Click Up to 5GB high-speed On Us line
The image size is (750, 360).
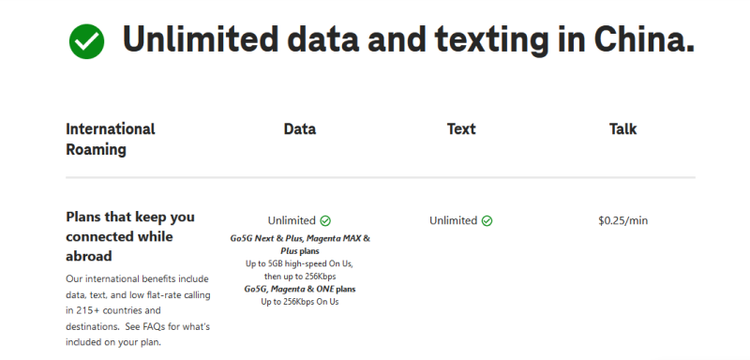coord(299,263)
